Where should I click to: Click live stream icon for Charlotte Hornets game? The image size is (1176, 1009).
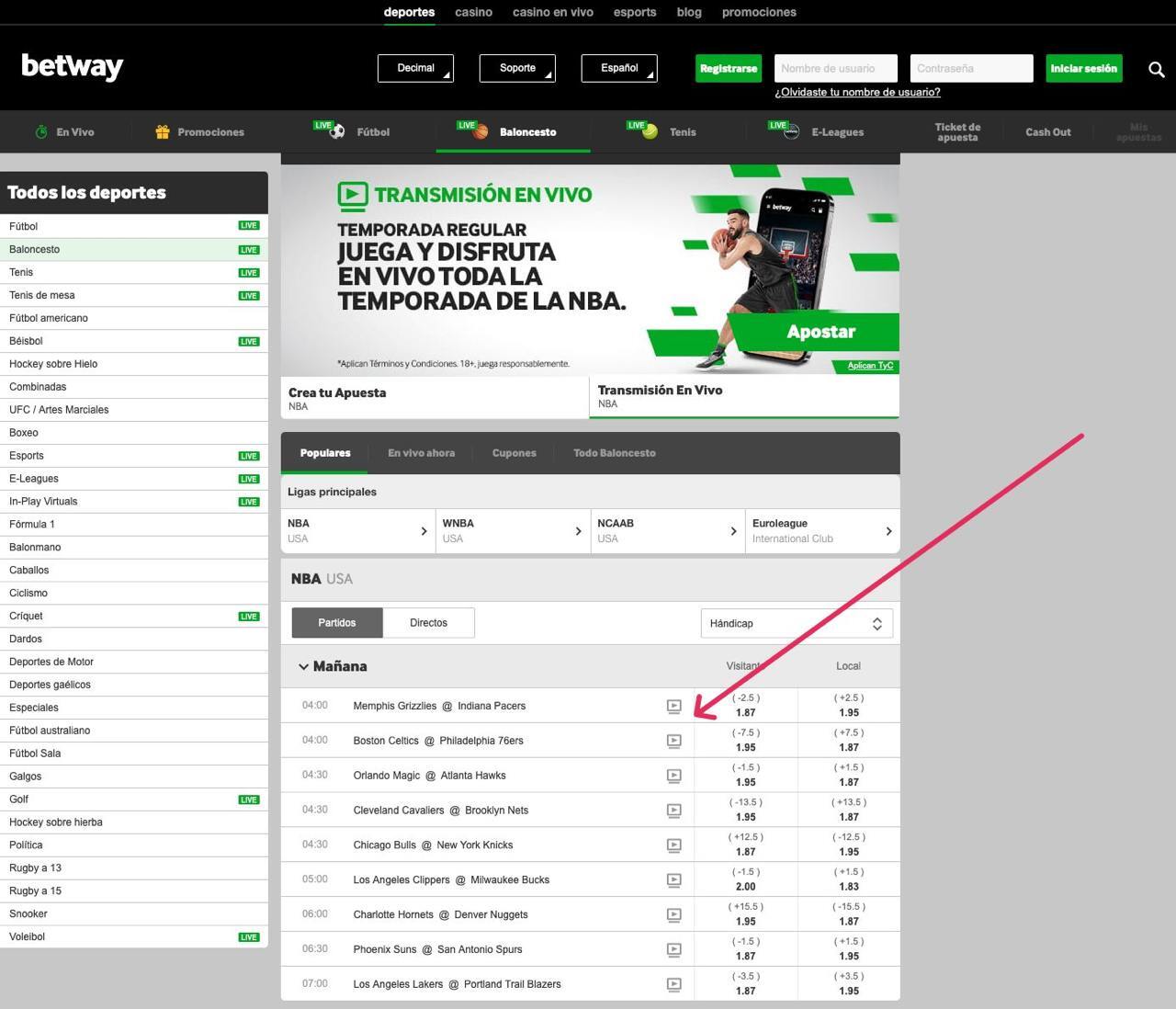point(673,914)
